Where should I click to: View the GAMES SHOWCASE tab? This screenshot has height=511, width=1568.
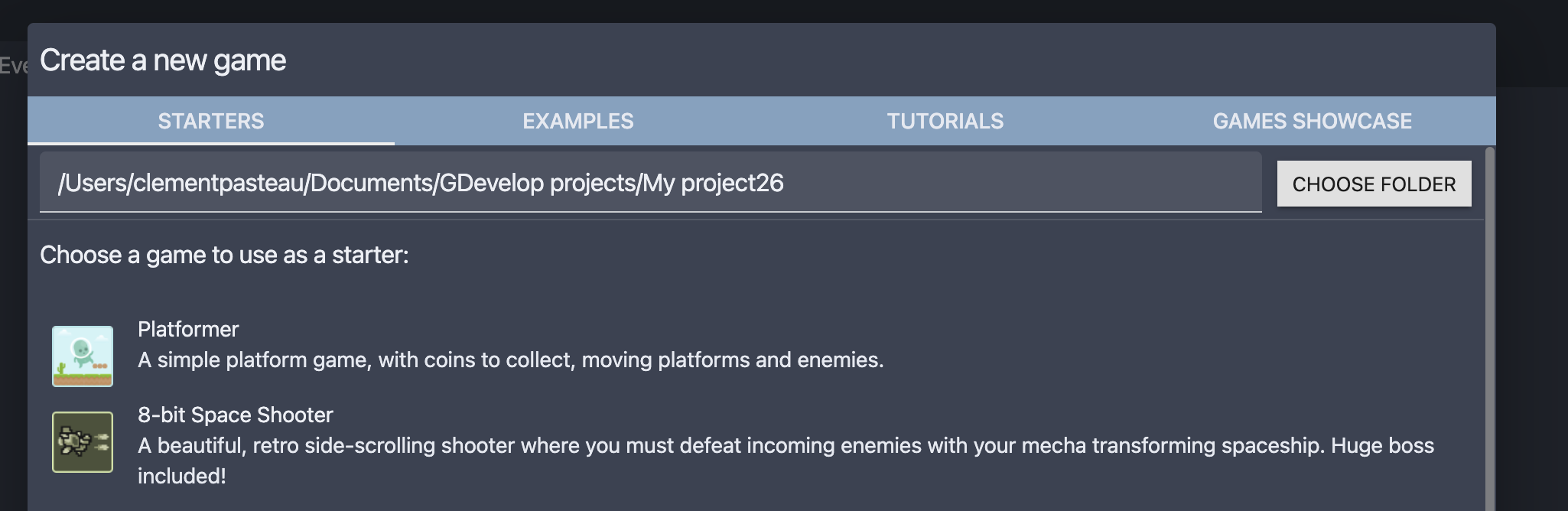[x=1313, y=120]
